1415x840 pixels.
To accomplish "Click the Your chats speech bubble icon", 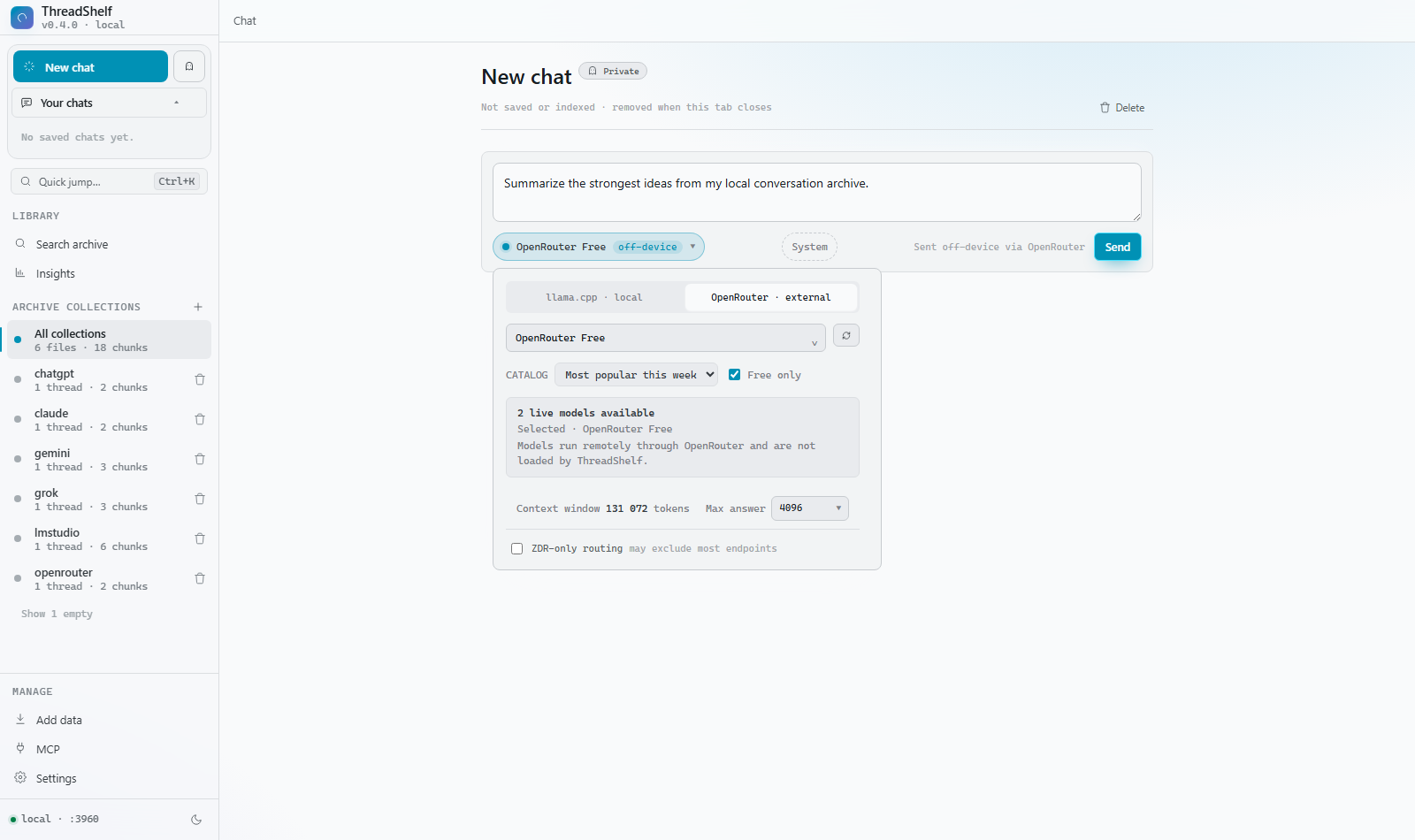I will click(x=27, y=103).
